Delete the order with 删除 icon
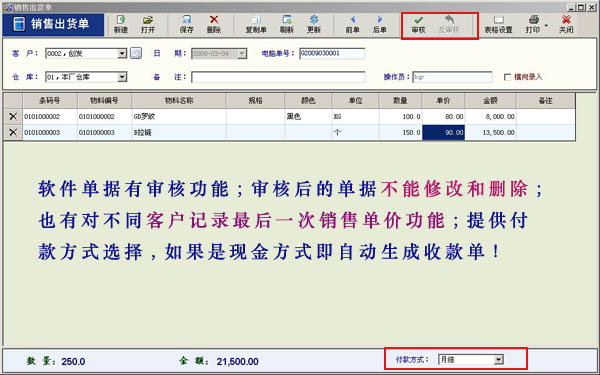 coord(214,24)
